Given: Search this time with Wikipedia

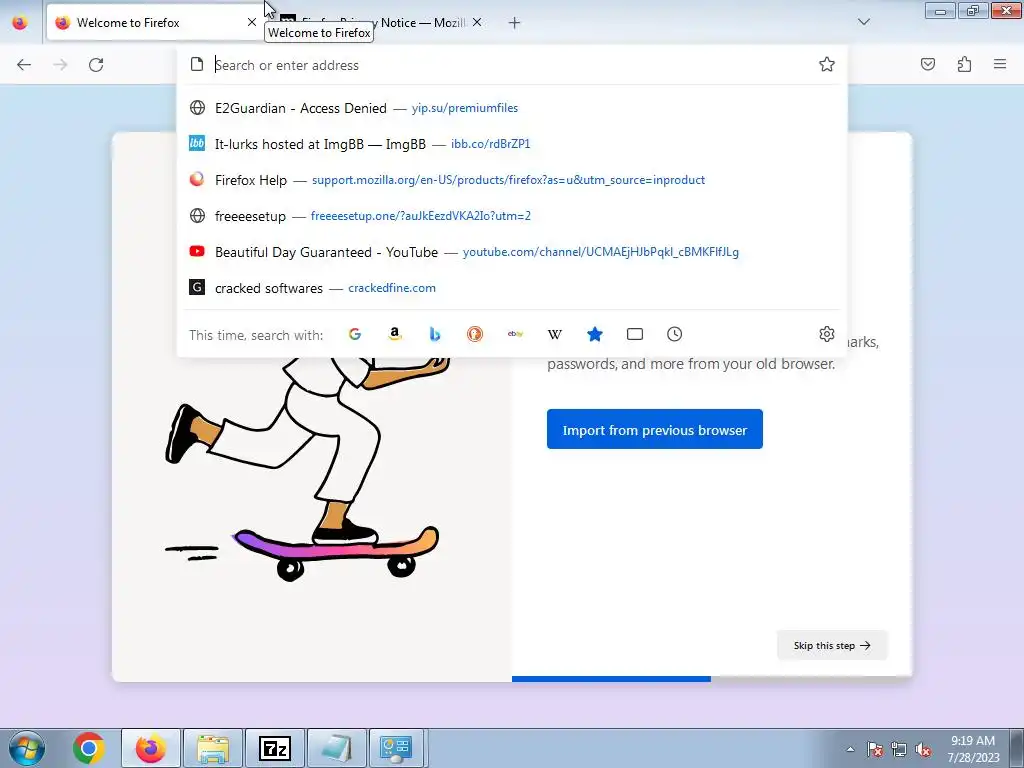Looking at the screenshot, I should pyautogui.click(x=554, y=334).
